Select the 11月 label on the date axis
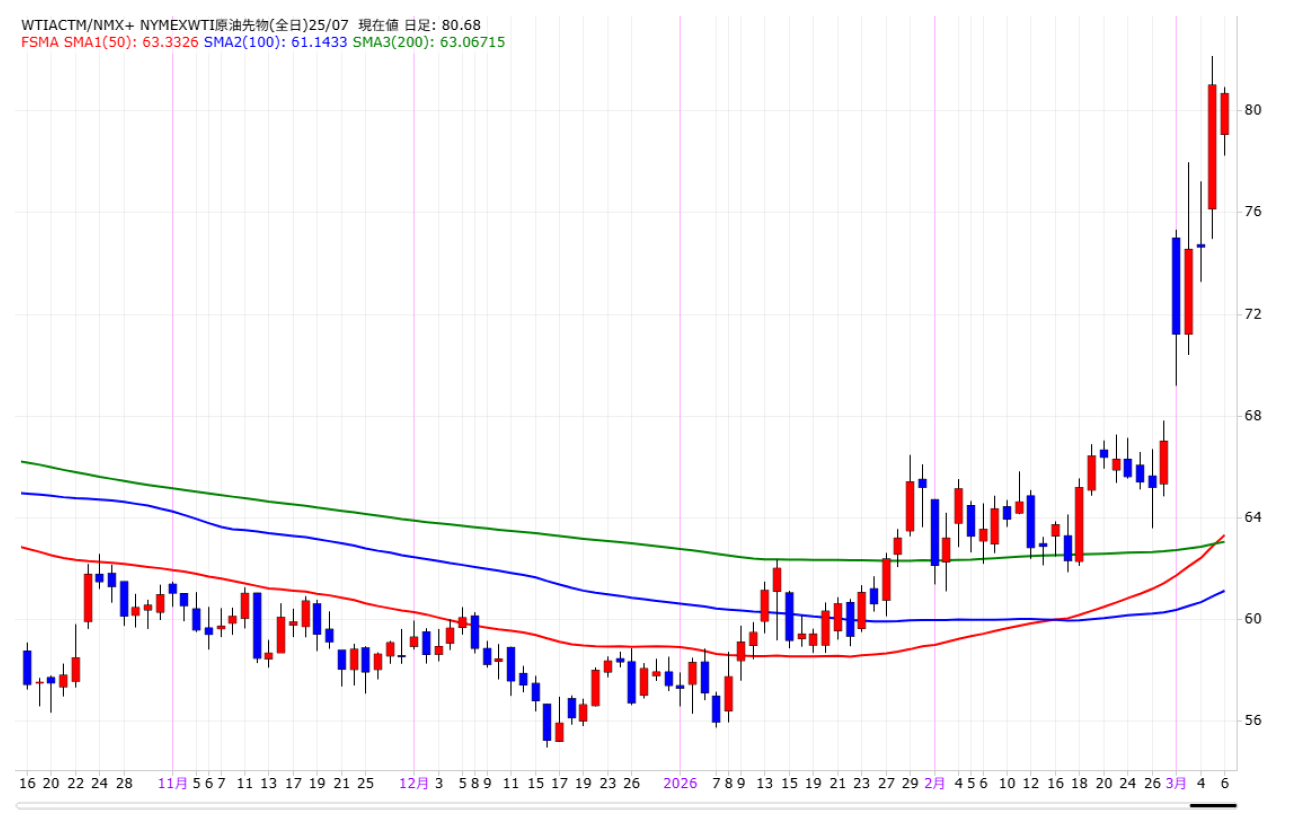Screen dimensions: 1293x826 coord(173,784)
